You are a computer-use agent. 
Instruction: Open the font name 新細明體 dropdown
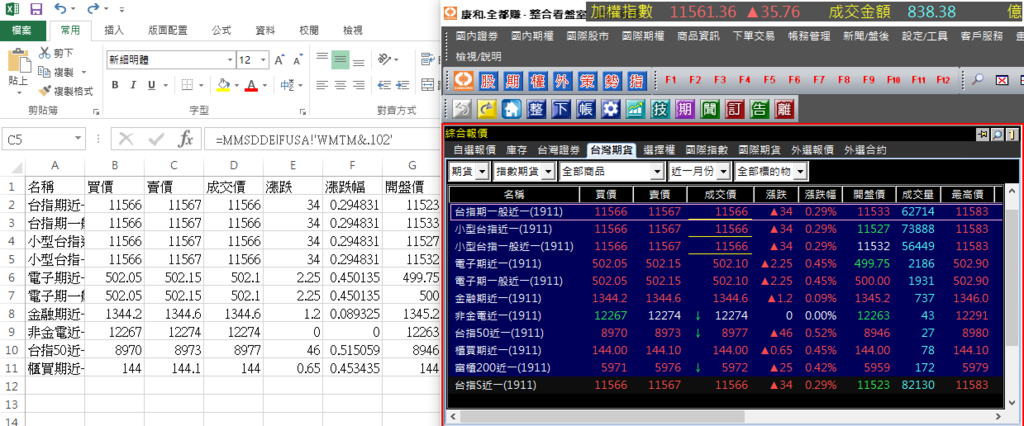(230, 60)
